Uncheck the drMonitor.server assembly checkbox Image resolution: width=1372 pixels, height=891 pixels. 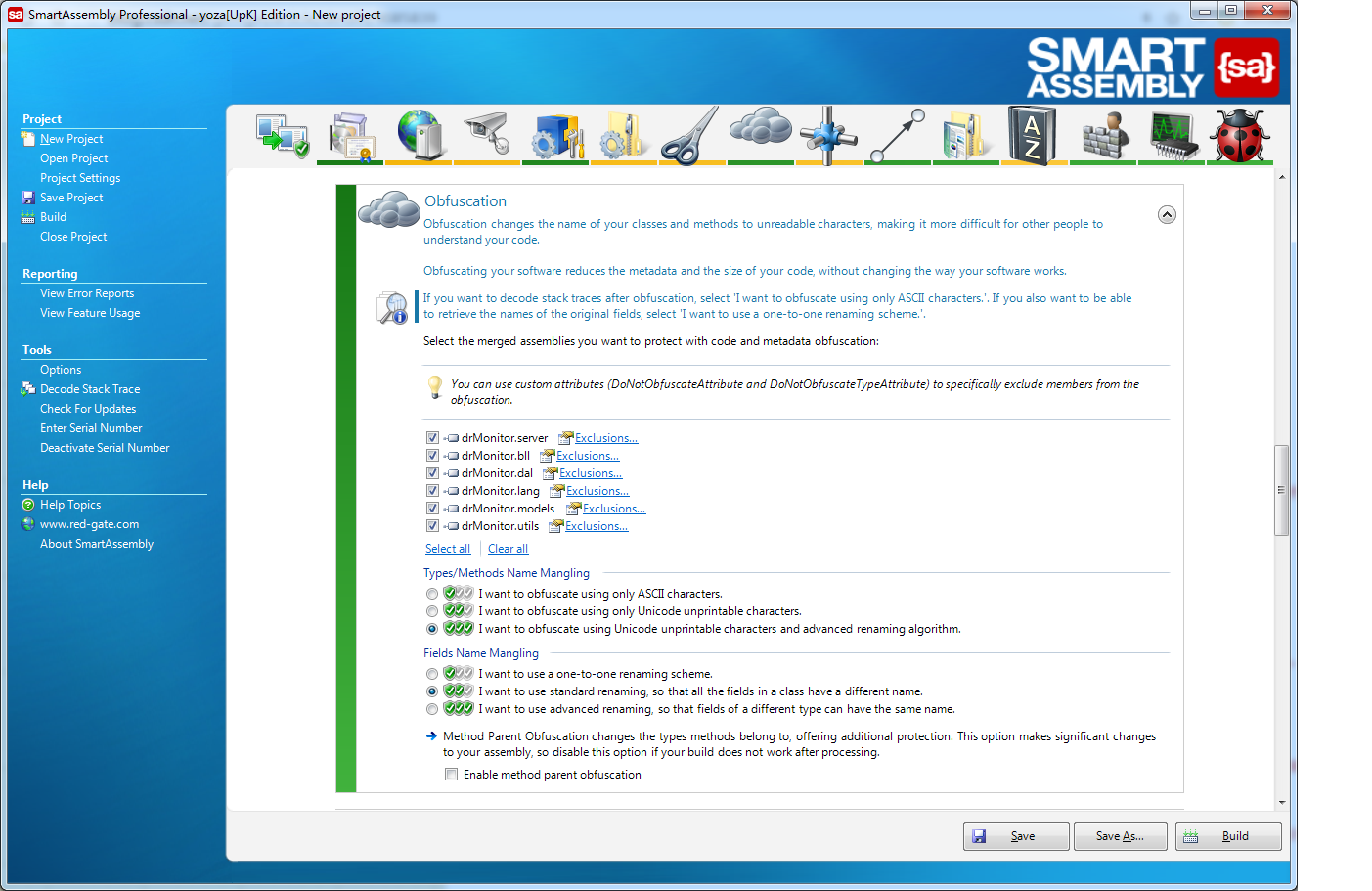click(x=432, y=438)
